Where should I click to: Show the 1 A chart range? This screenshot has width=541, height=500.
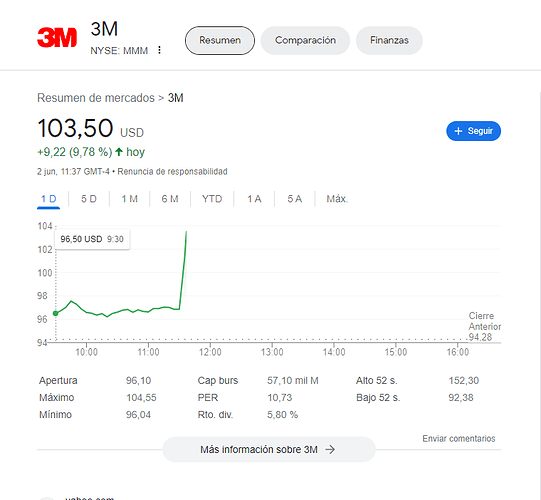point(254,199)
